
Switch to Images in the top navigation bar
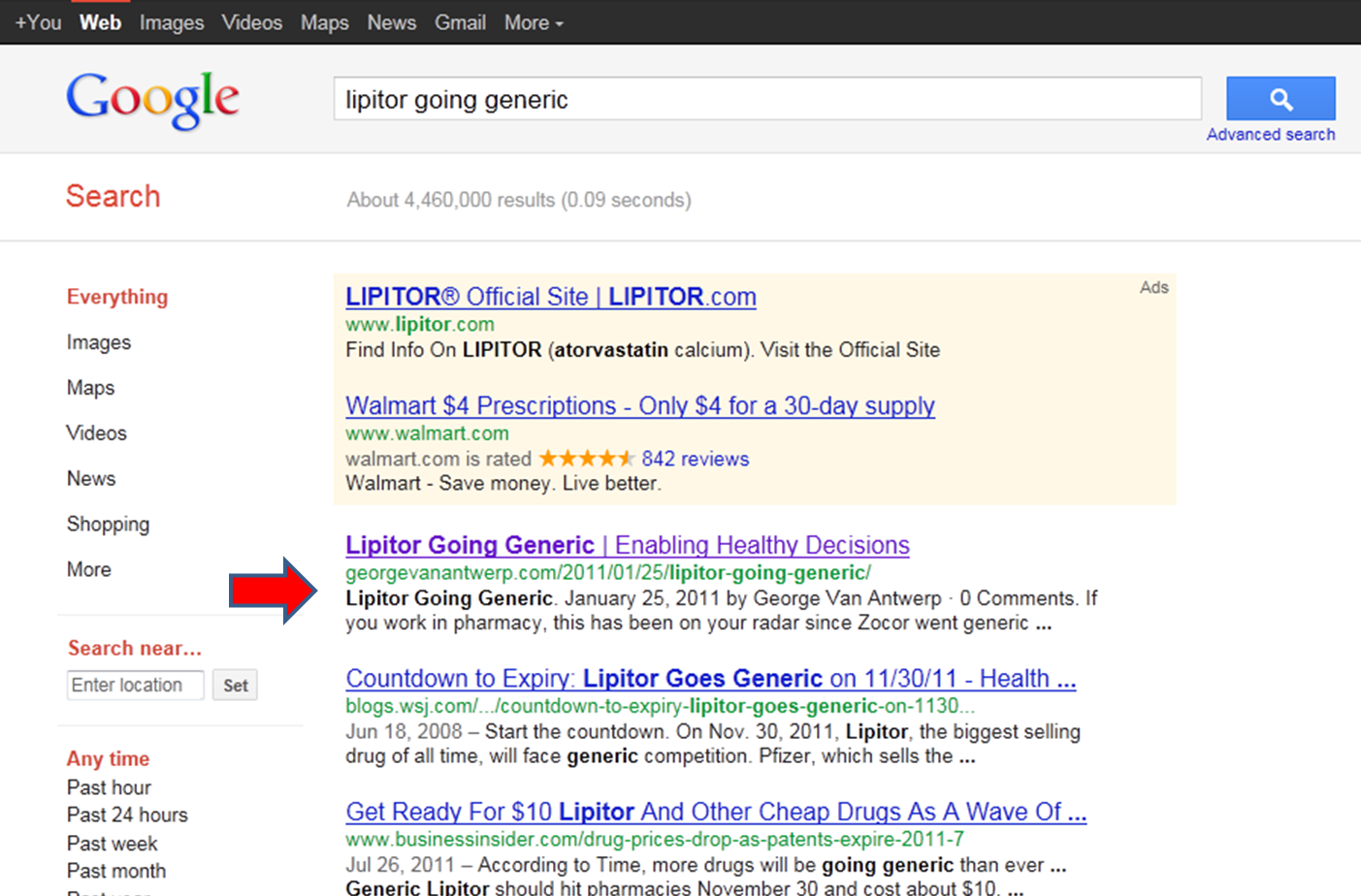[x=171, y=22]
